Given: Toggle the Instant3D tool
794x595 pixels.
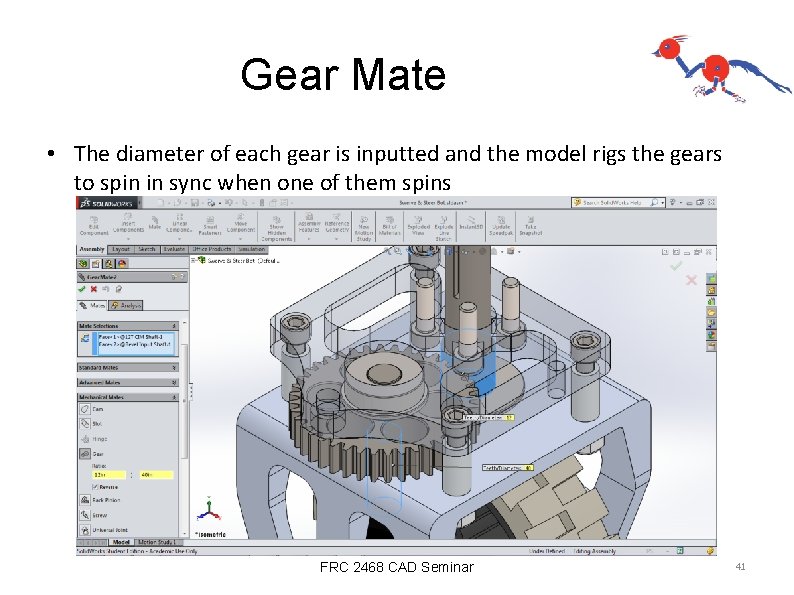Looking at the screenshot, I should tap(471, 223).
